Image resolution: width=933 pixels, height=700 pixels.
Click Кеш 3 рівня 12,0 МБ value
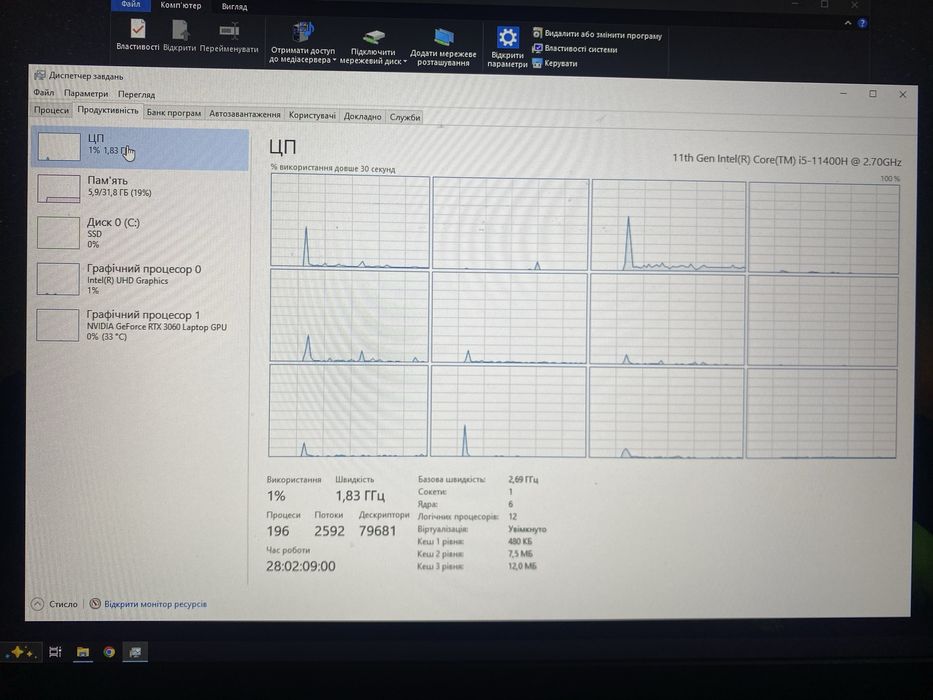[522, 566]
